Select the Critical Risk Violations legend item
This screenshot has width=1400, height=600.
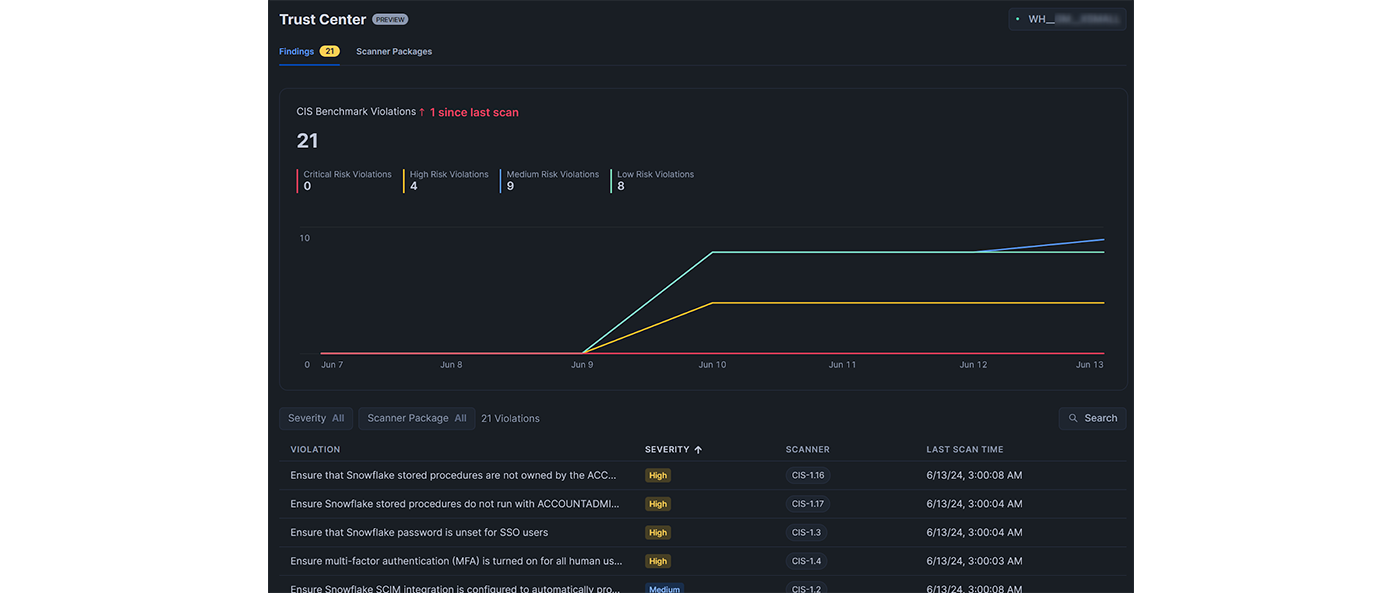pyautogui.click(x=345, y=180)
